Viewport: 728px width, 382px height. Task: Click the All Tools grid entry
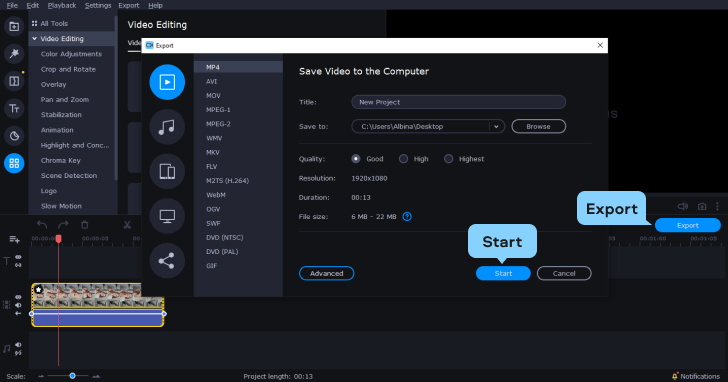tap(50, 23)
